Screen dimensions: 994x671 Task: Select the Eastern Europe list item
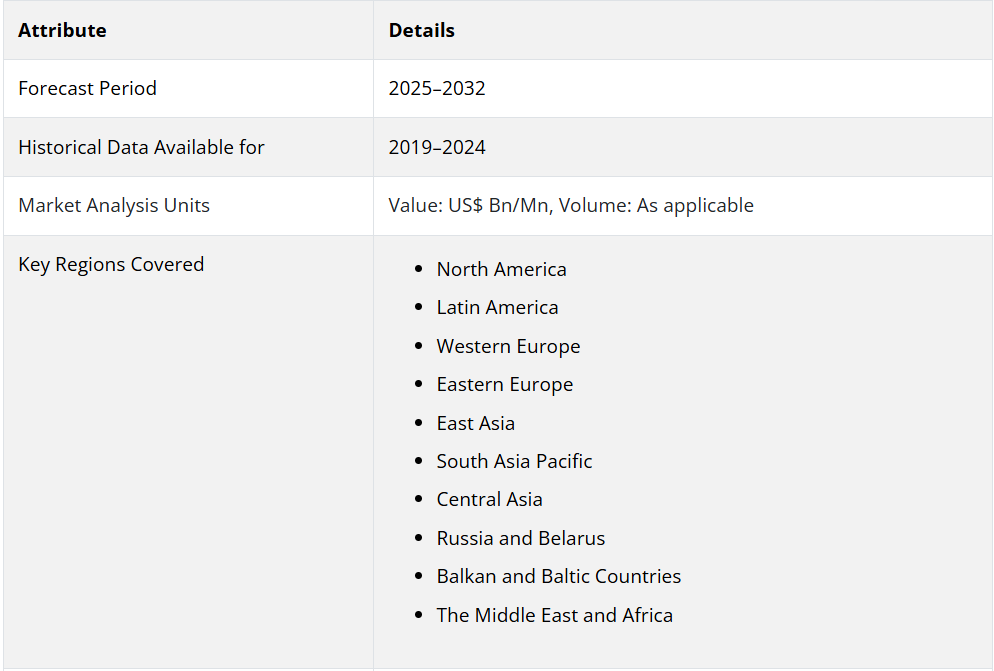[x=505, y=384]
